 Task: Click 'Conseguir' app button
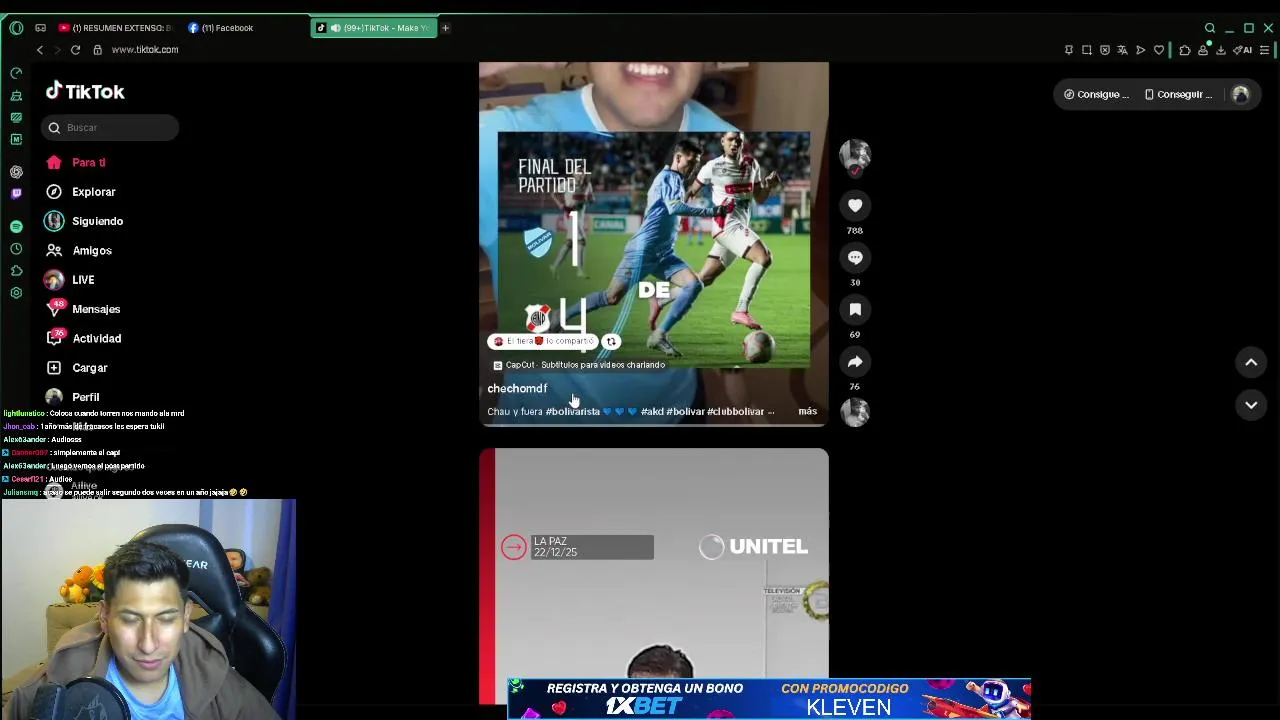(x=1178, y=94)
